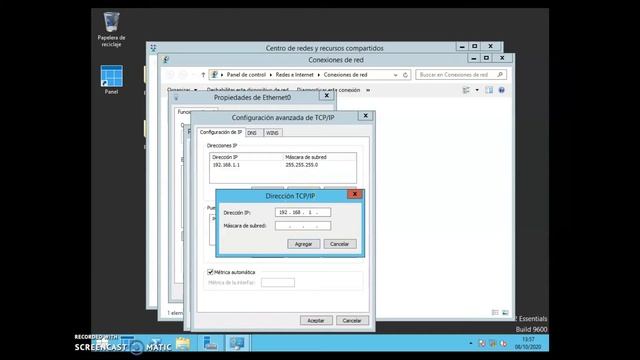The image size is (640, 360).
Task: Open the Control Panel taskbar window
Action: click(x=237, y=344)
